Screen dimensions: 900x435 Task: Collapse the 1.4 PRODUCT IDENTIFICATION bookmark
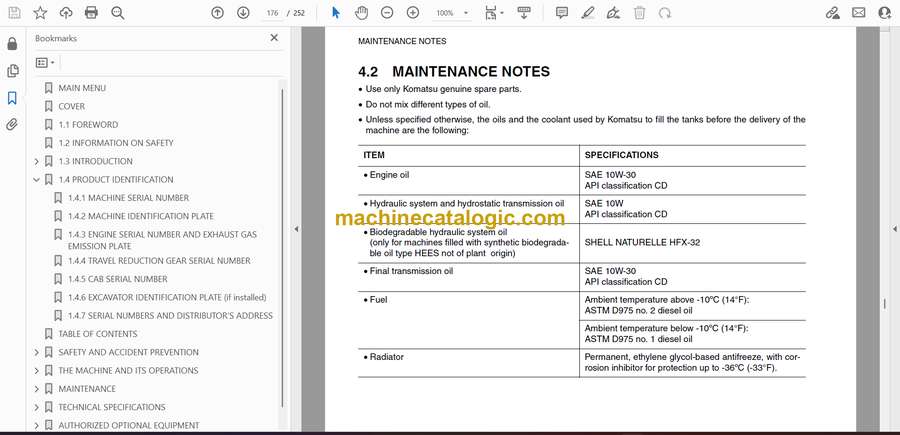pos(37,180)
